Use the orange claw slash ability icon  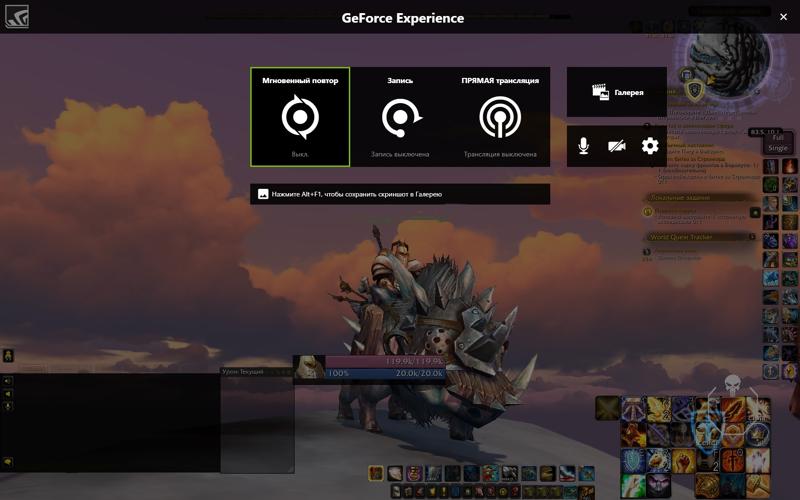(x=732, y=409)
